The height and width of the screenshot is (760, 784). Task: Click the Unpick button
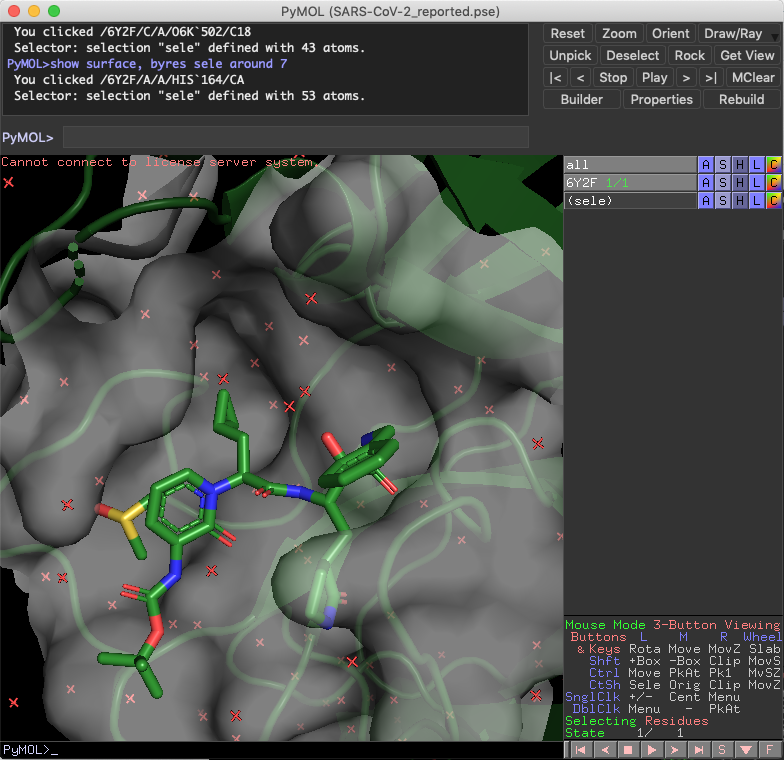coord(570,56)
